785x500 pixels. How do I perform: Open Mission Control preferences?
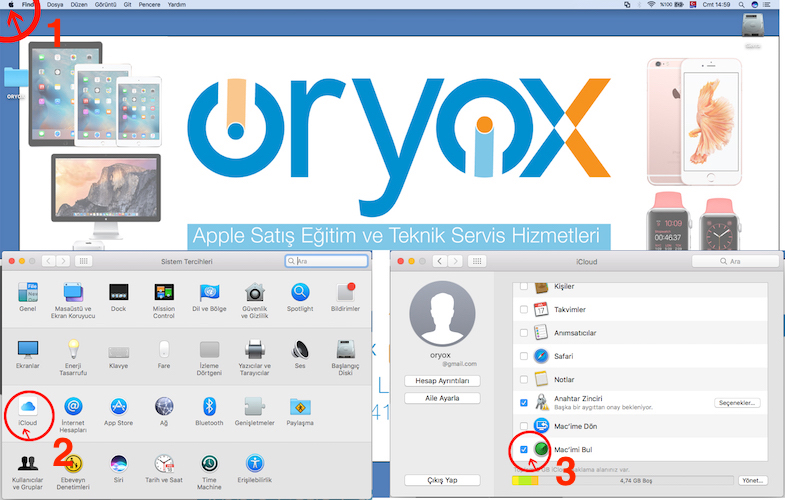[x=164, y=300]
